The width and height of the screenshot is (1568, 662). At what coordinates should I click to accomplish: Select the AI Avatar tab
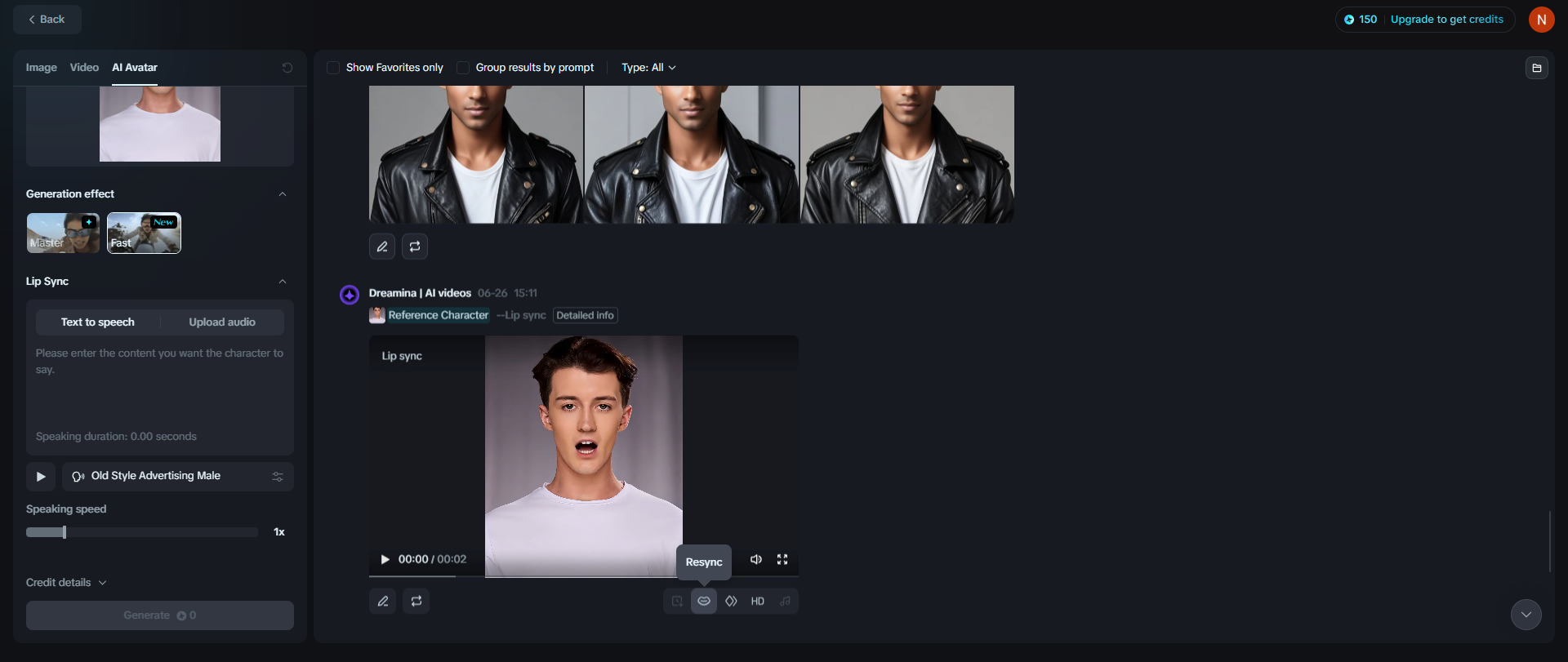click(x=135, y=68)
